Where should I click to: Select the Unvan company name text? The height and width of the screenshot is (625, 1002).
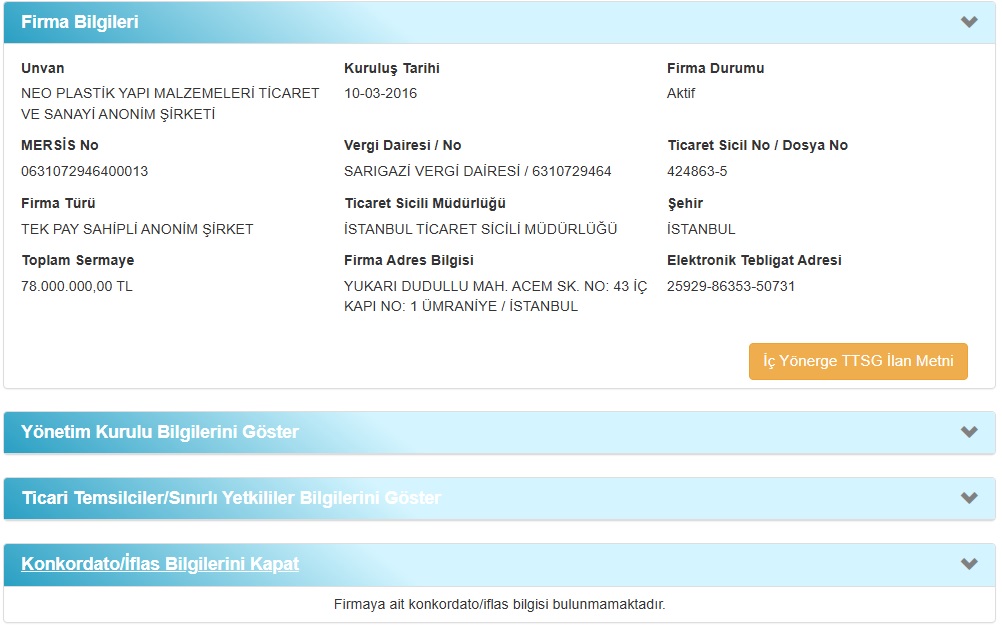tap(160, 105)
